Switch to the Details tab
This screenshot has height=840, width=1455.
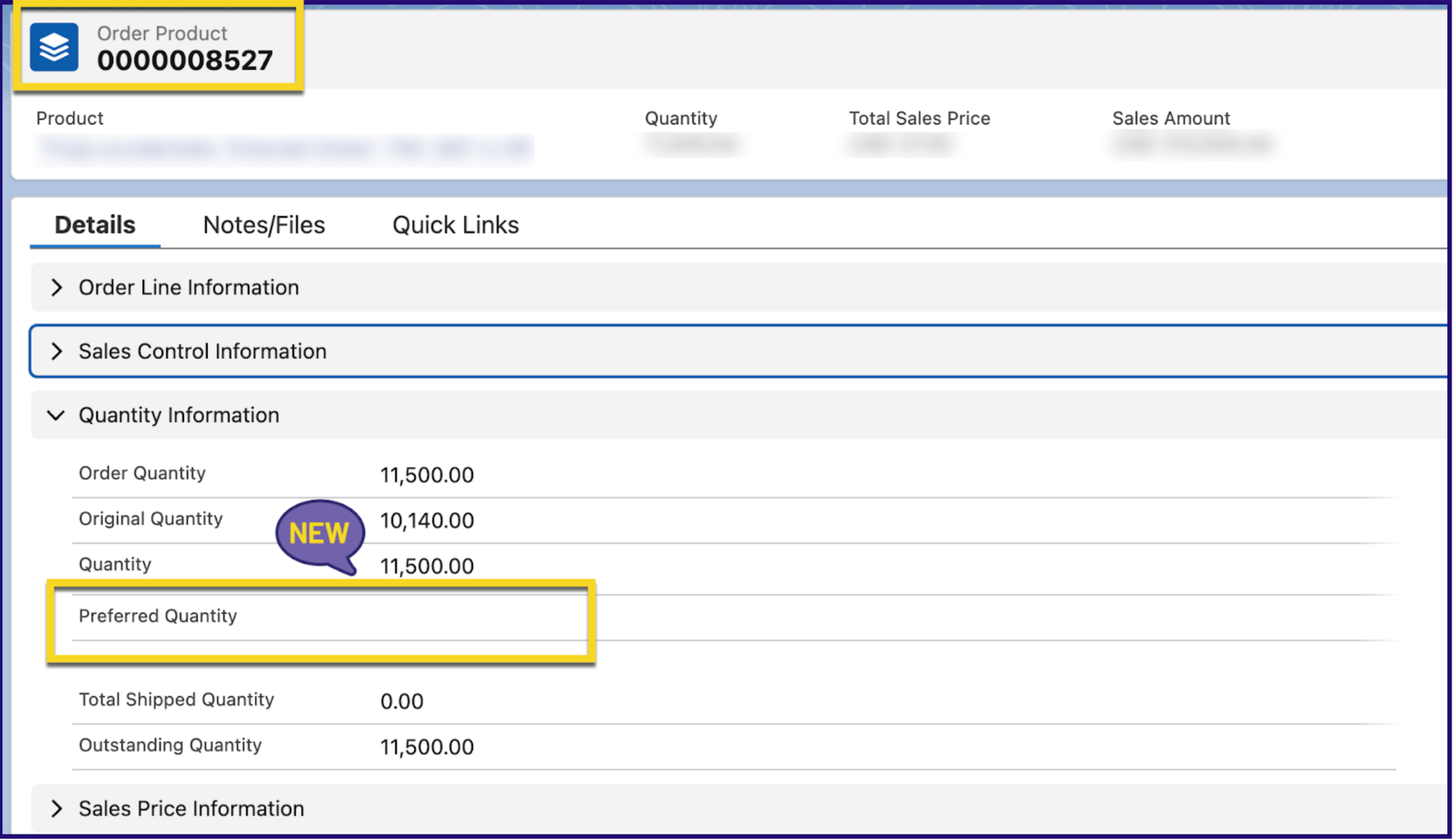tap(95, 225)
